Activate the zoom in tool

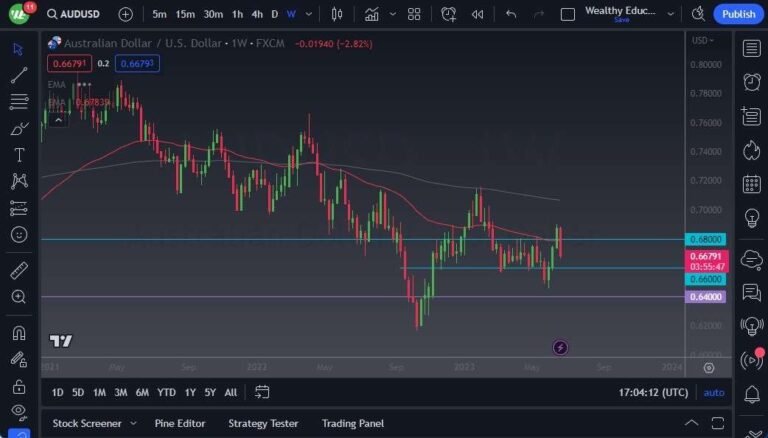tap(19, 296)
